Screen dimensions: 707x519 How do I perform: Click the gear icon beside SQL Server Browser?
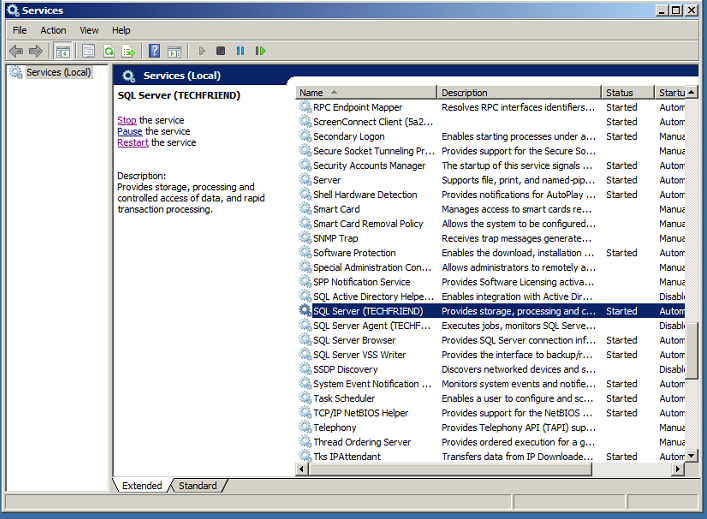305,340
